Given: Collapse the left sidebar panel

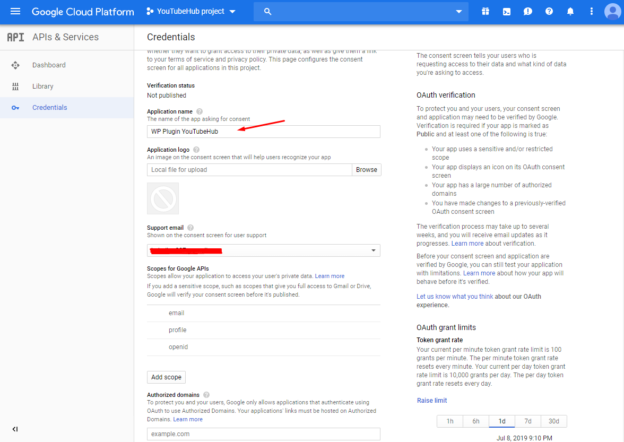Looking at the screenshot, I should 14,429.
